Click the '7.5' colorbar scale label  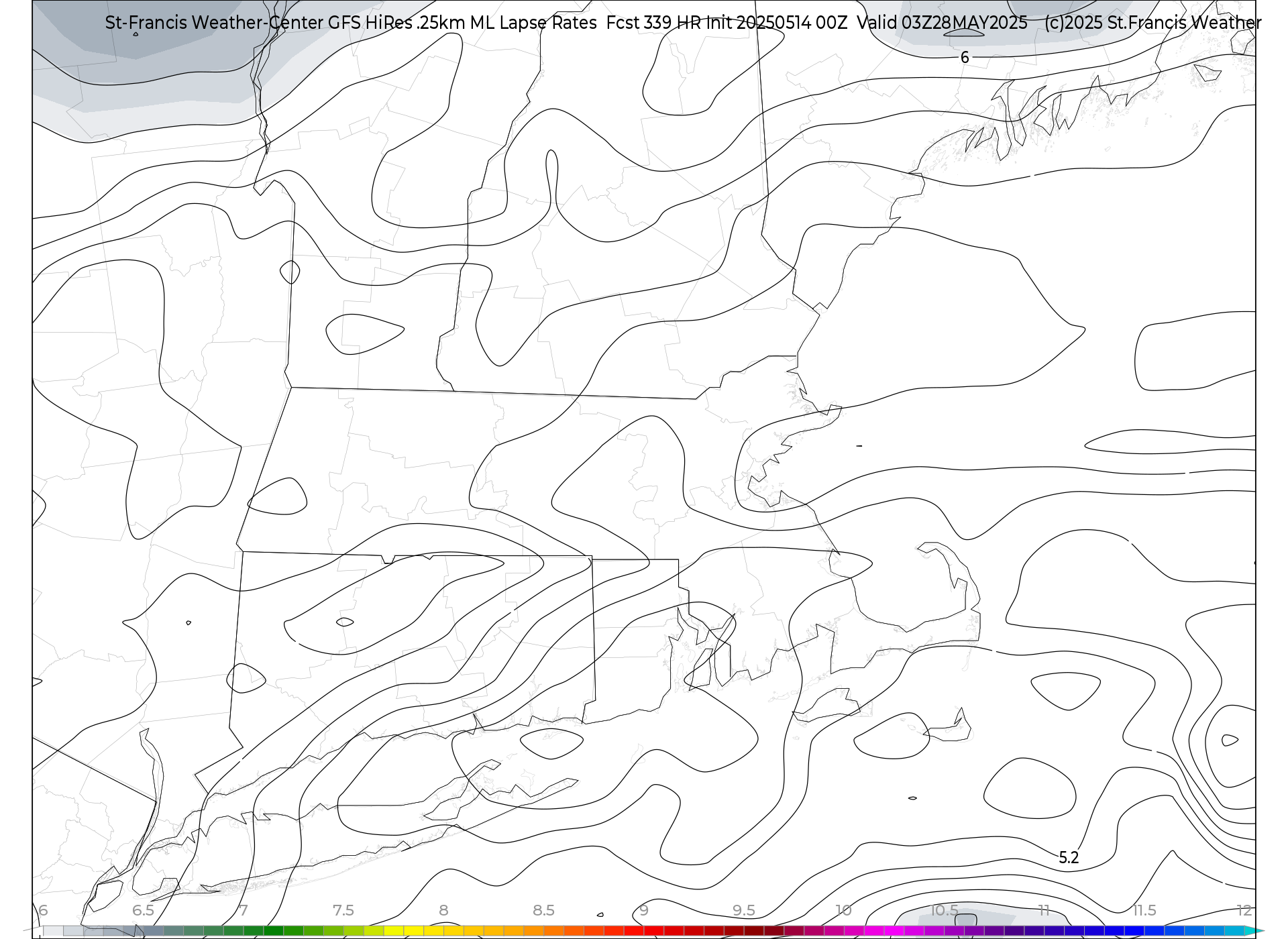click(x=343, y=910)
